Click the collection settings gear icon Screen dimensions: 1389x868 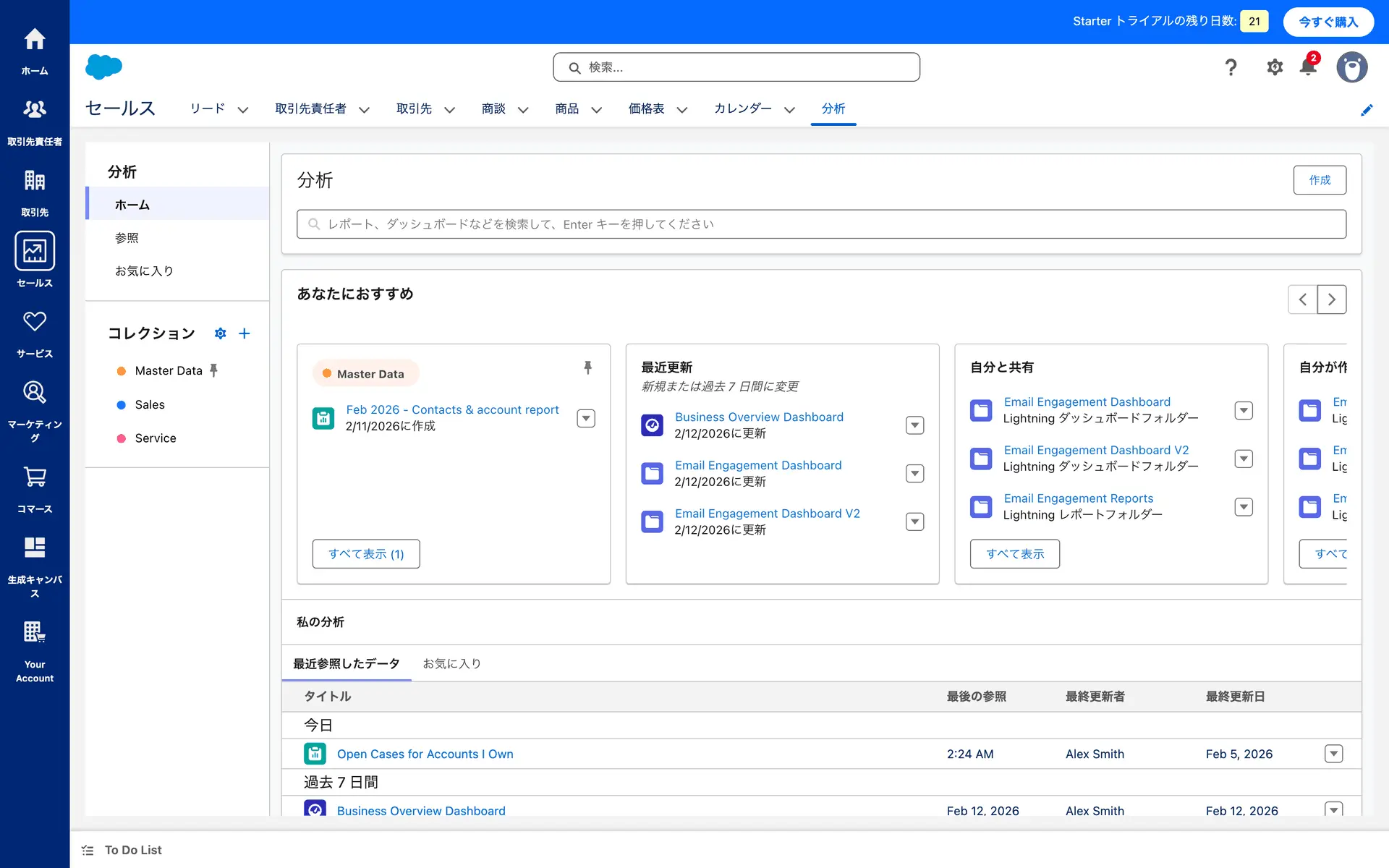coord(221,333)
